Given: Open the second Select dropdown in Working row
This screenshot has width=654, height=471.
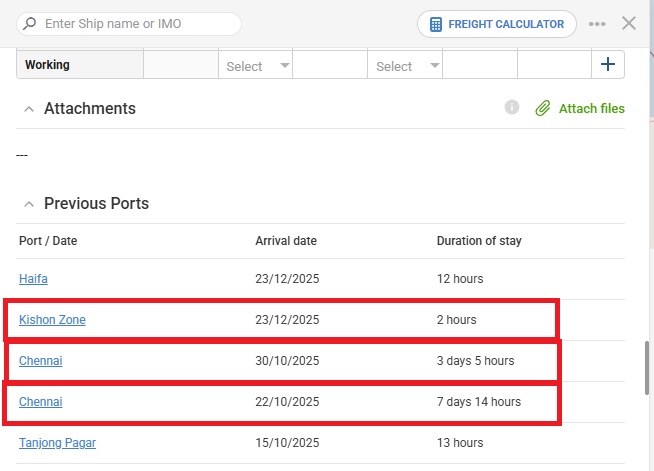Looking at the screenshot, I should [x=406, y=66].
